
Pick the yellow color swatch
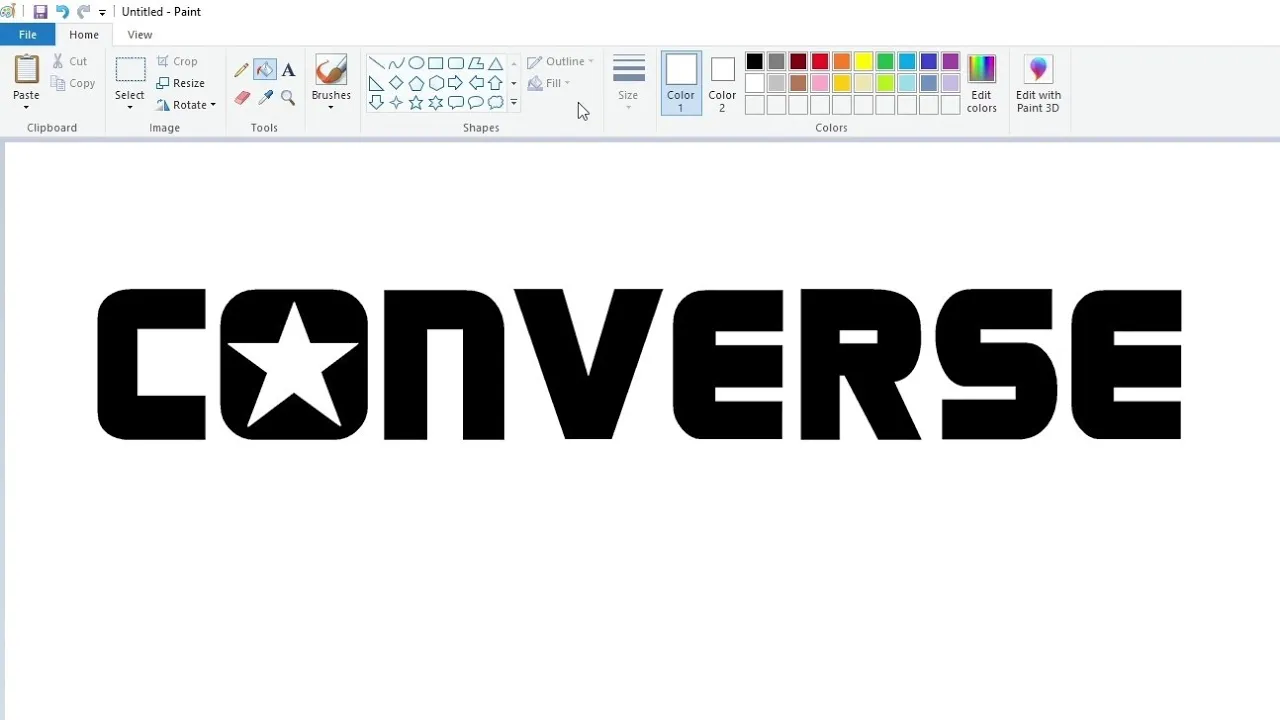pyautogui.click(x=864, y=62)
